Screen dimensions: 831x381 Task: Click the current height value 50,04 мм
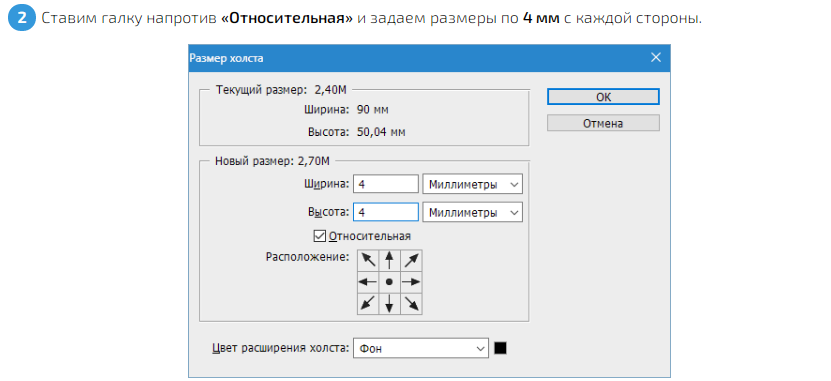tap(381, 132)
